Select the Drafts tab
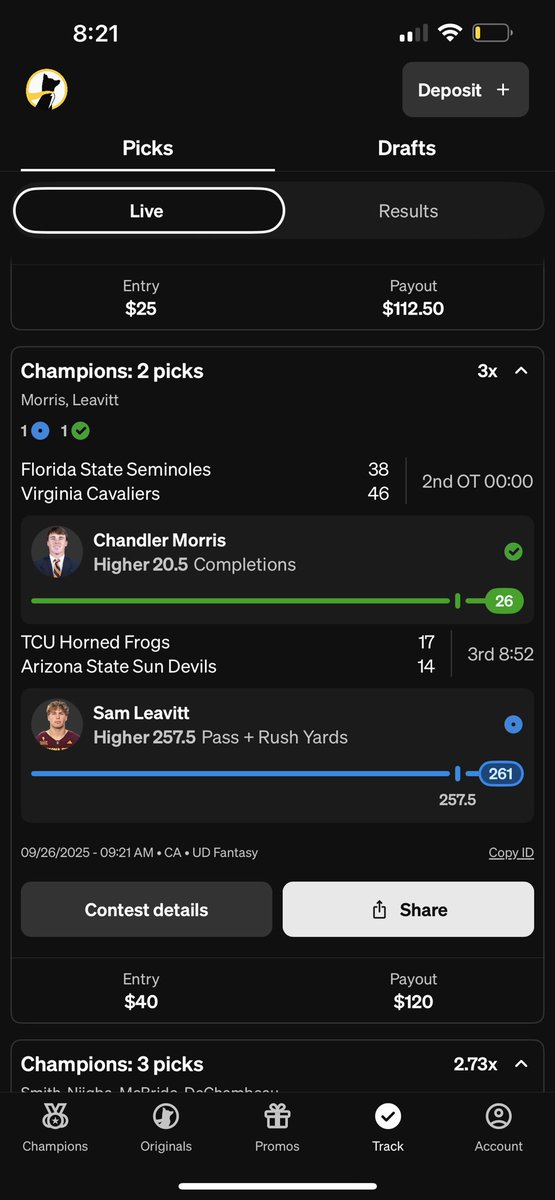The image size is (555, 1200). point(407,148)
